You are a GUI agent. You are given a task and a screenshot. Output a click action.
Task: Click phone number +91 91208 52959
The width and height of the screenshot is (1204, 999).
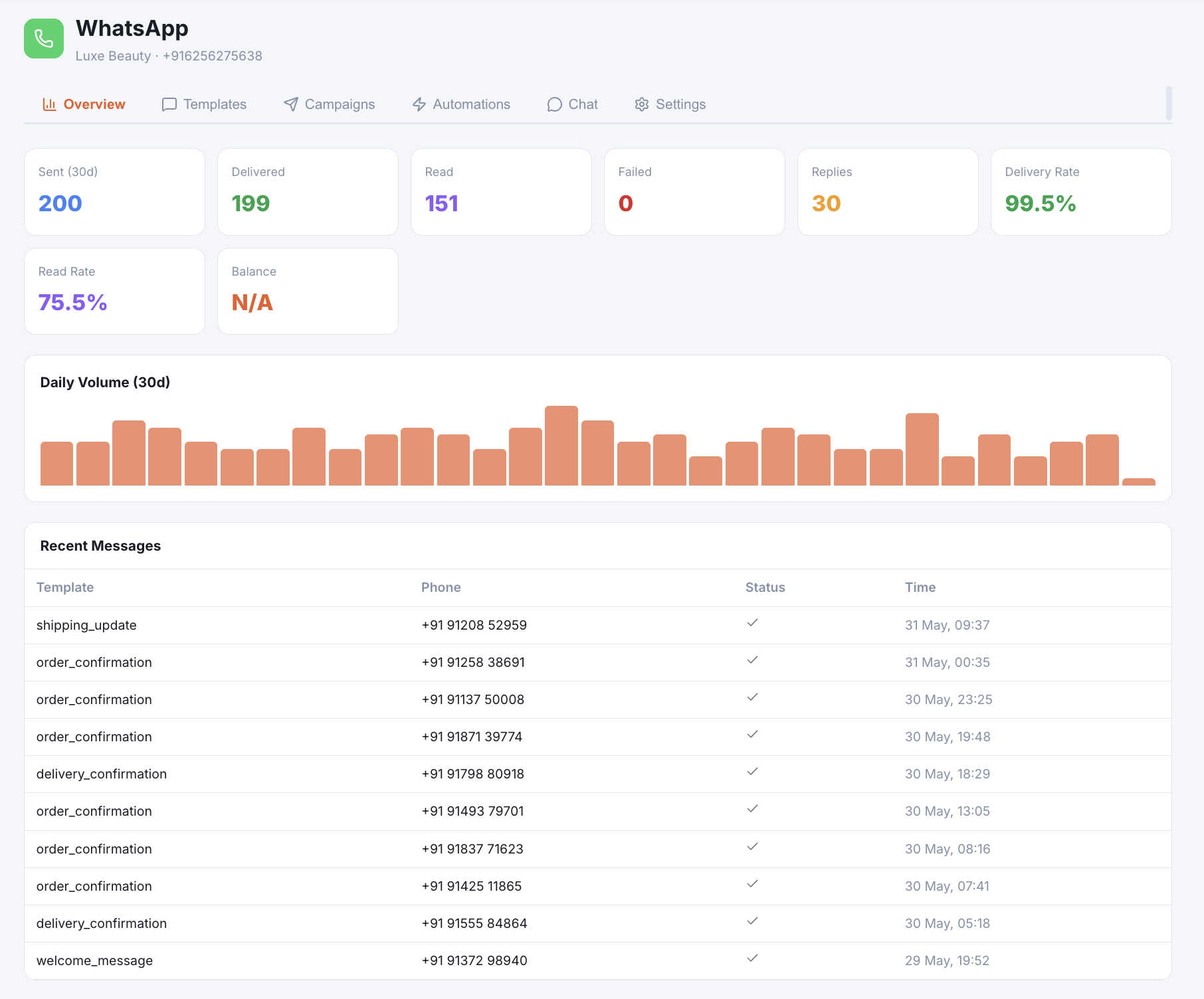click(x=474, y=625)
